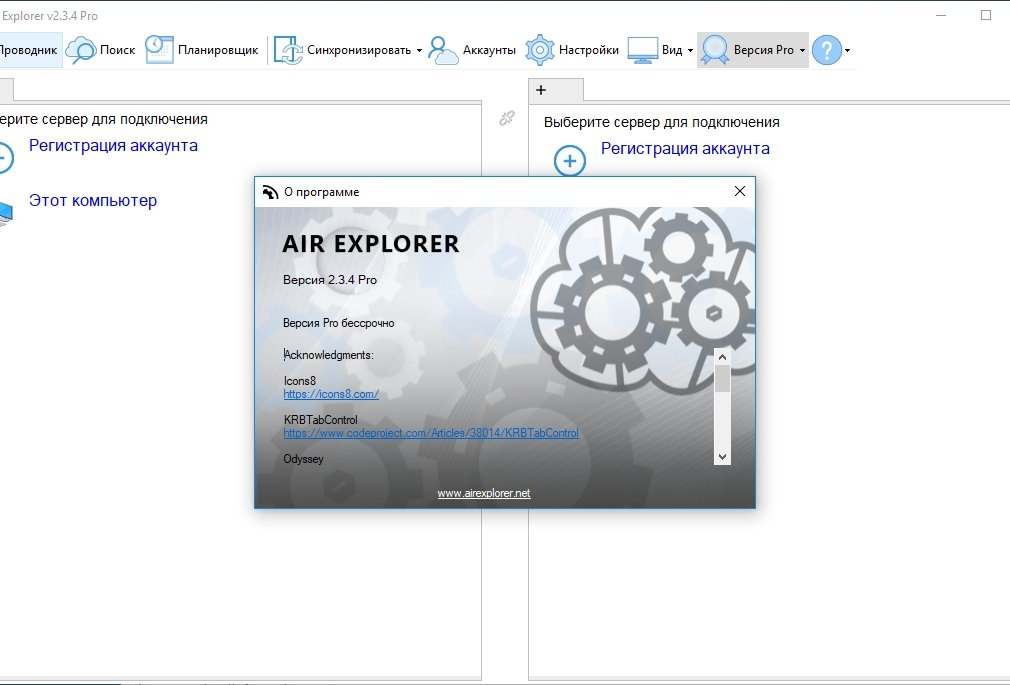Click Регистрация аккаунта in the right pane
1010x685 pixels.
click(x=685, y=148)
